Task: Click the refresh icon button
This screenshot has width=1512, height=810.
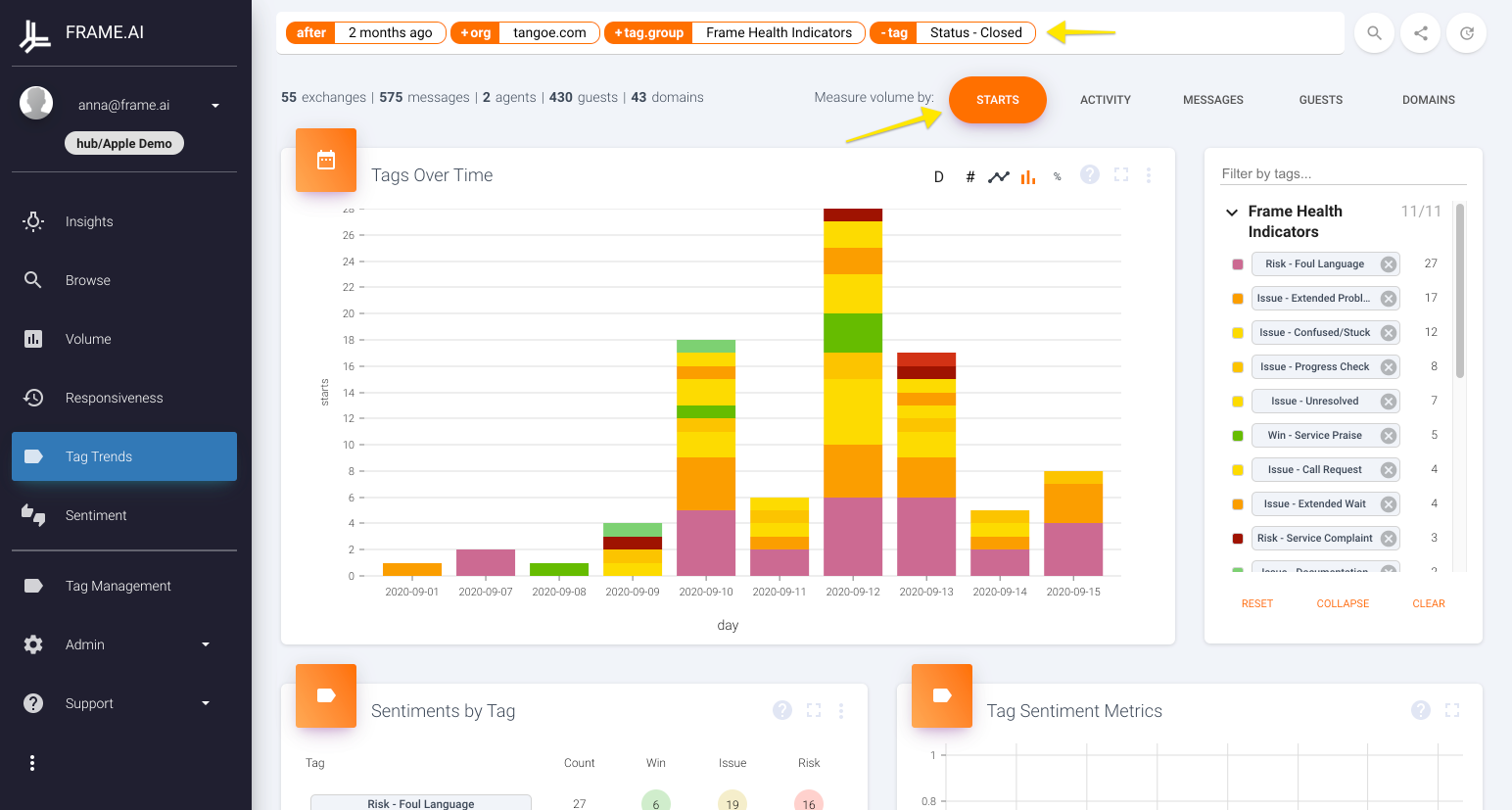Action: (x=1466, y=33)
